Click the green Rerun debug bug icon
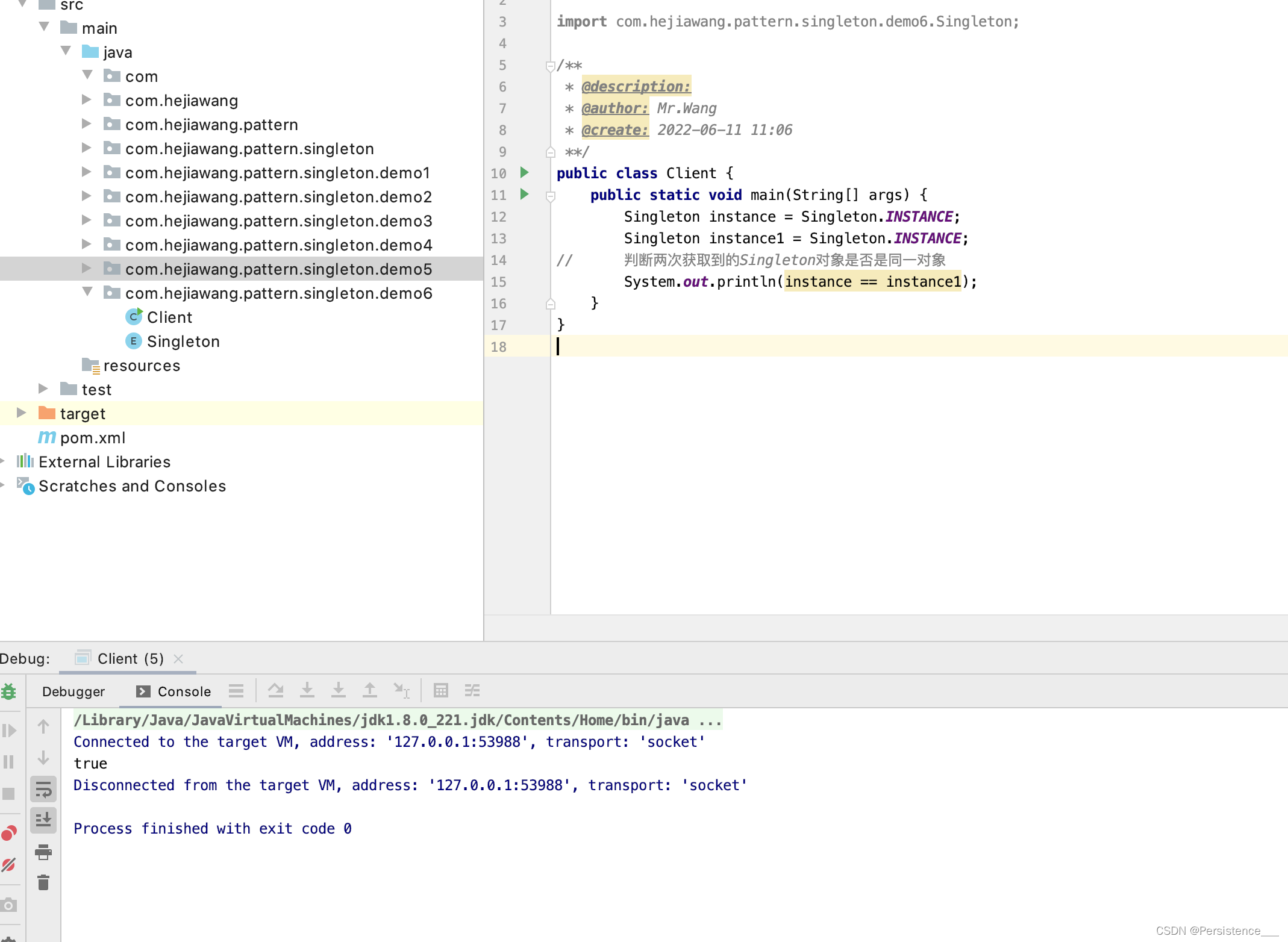 click(x=8, y=691)
